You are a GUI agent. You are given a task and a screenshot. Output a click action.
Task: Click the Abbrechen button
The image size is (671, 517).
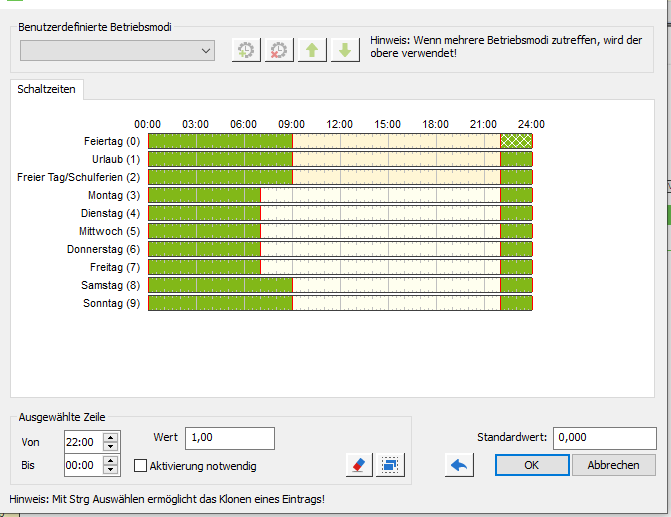[x=614, y=465]
